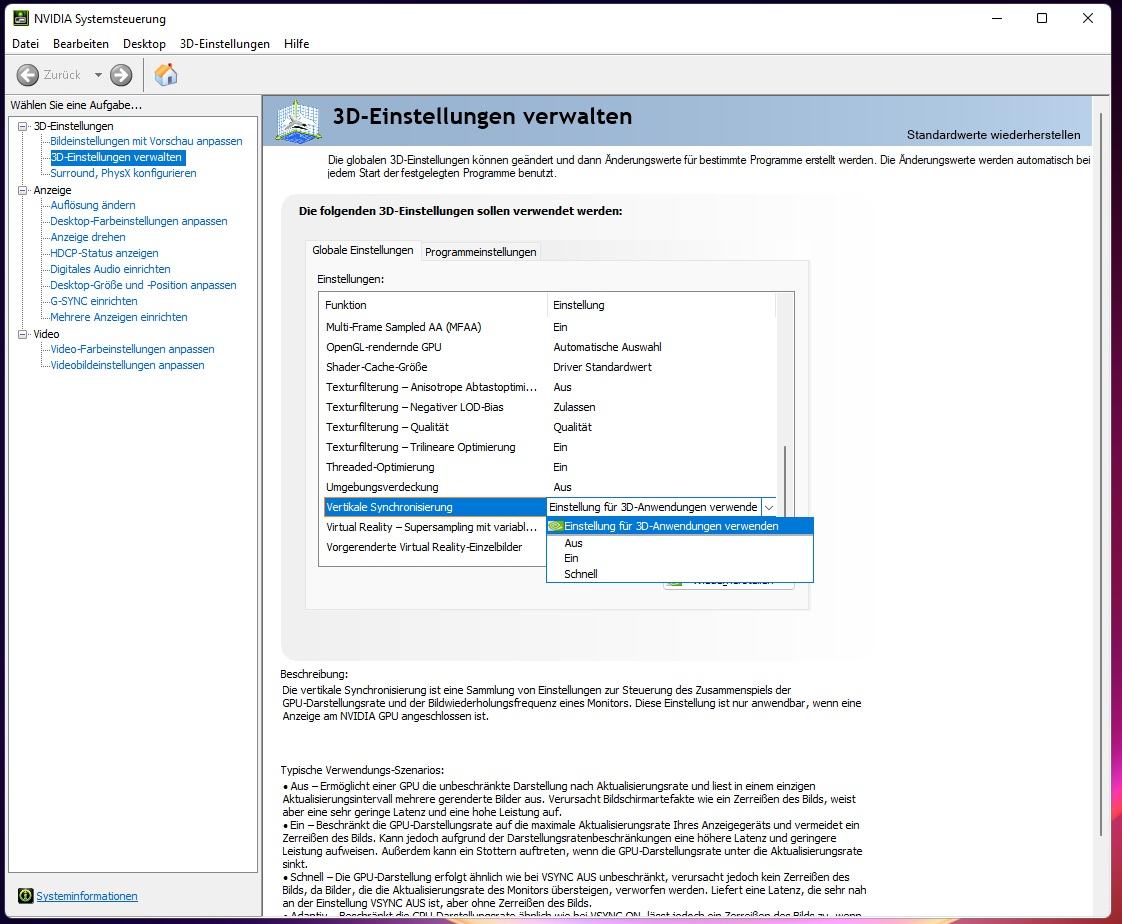1122x924 pixels.
Task: Open Mehrere Anzeigen einrichten
Action: point(119,317)
